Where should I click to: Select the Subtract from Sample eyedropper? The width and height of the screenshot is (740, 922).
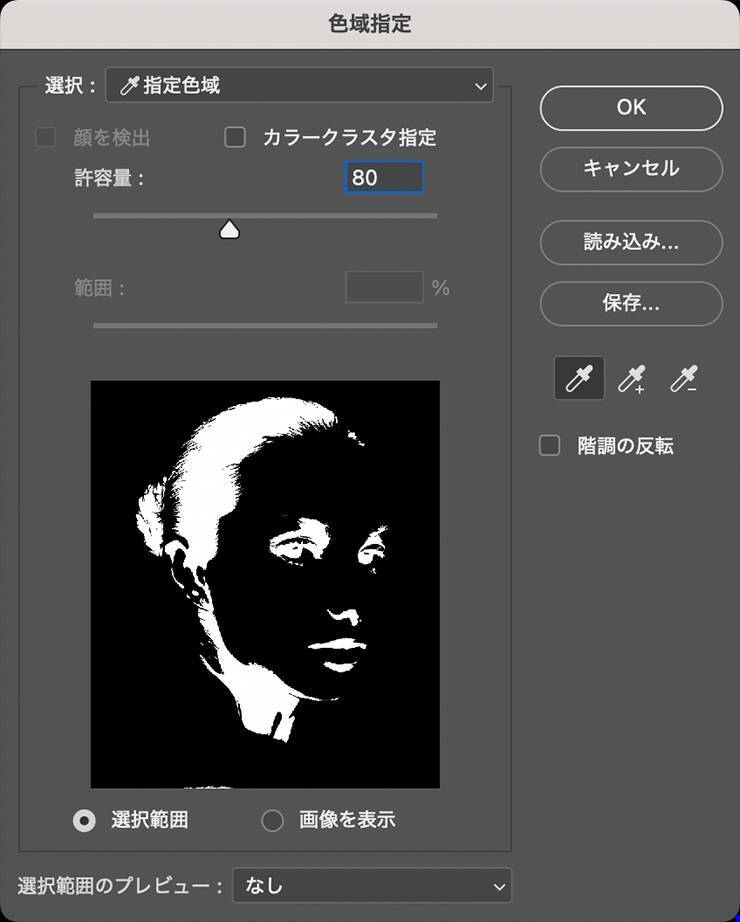tap(684, 380)
